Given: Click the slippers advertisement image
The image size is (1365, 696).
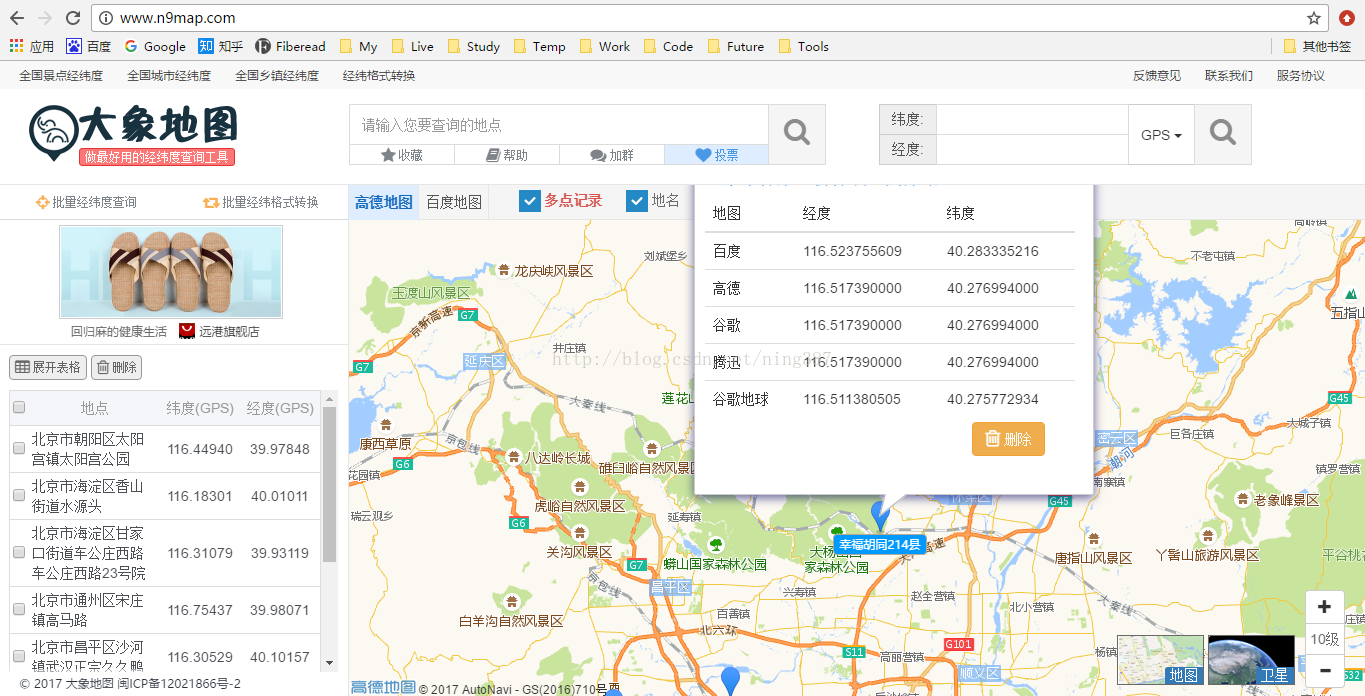Looking at the screenshot, I should pyautogui.click(x=171, y=272).
